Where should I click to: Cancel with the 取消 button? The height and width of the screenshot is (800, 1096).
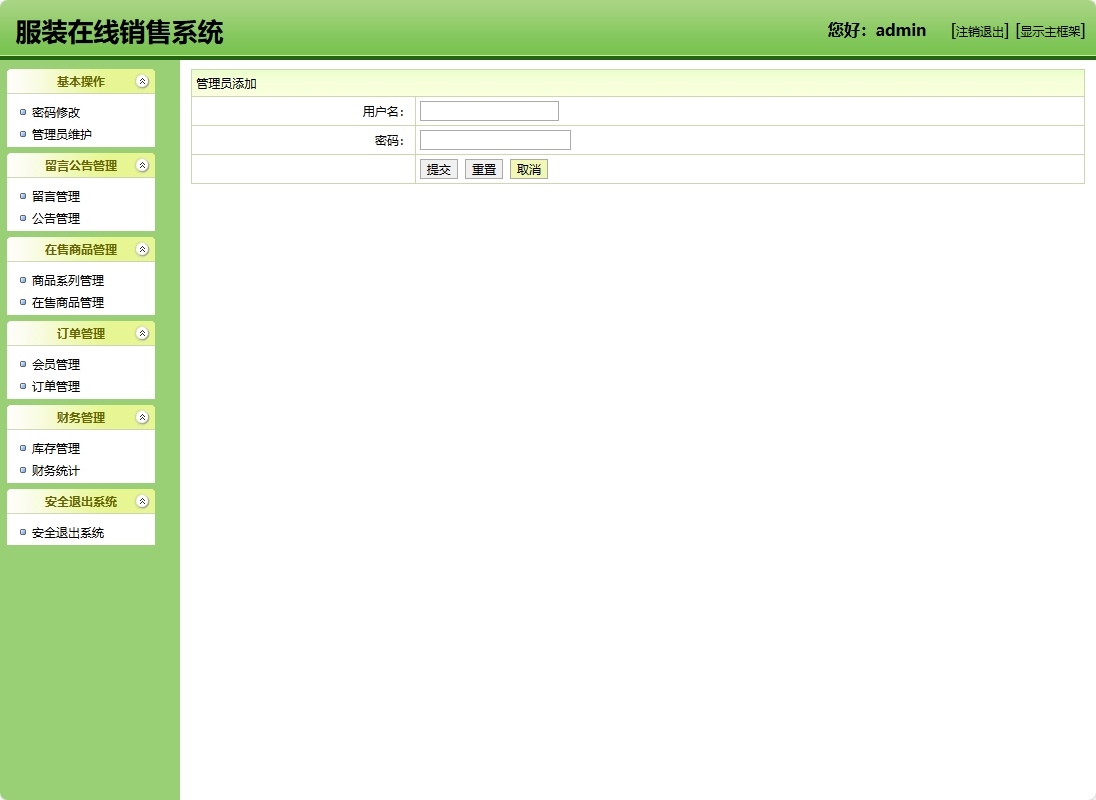tap(528, 169)
